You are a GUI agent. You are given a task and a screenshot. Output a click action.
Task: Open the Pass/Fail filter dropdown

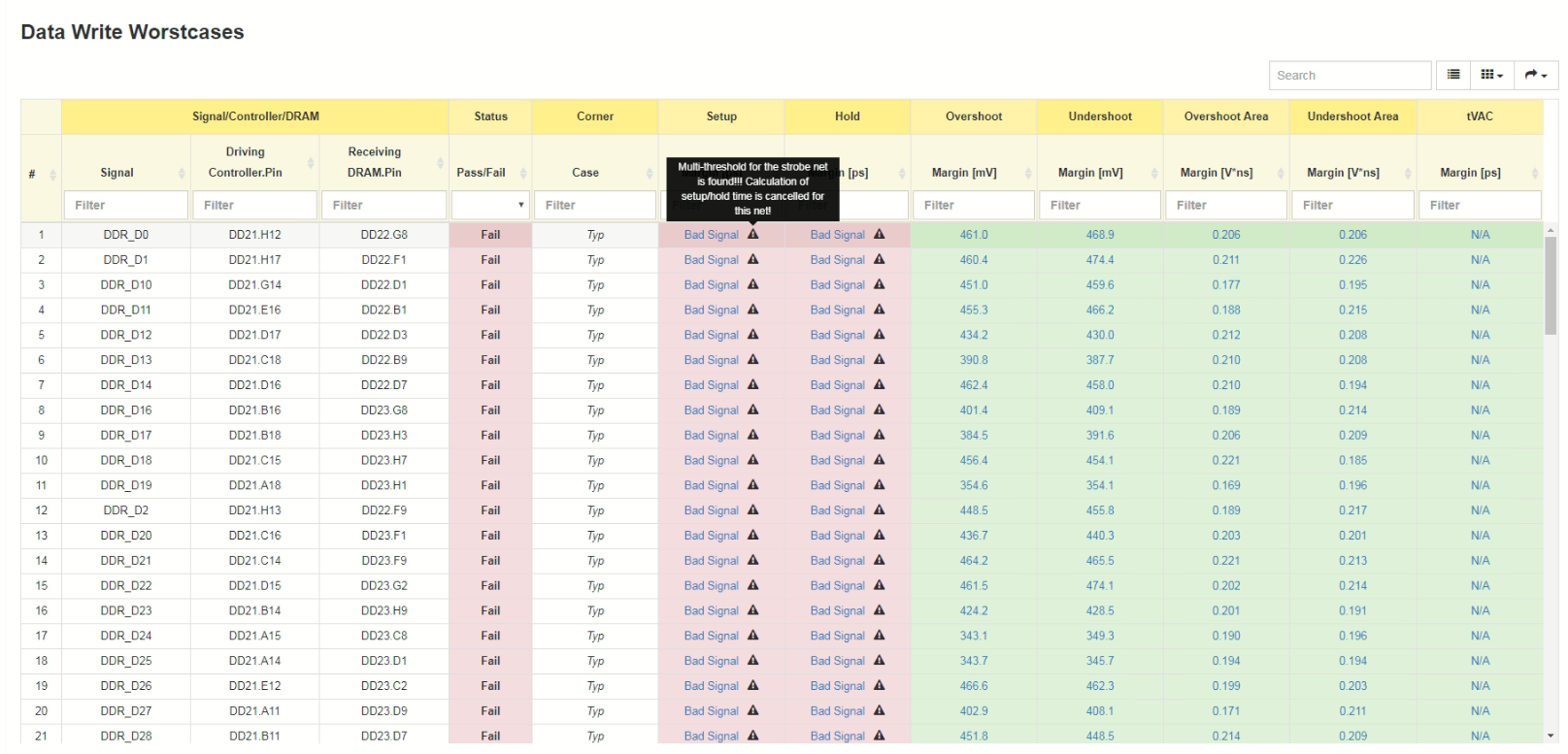[490, 205]
